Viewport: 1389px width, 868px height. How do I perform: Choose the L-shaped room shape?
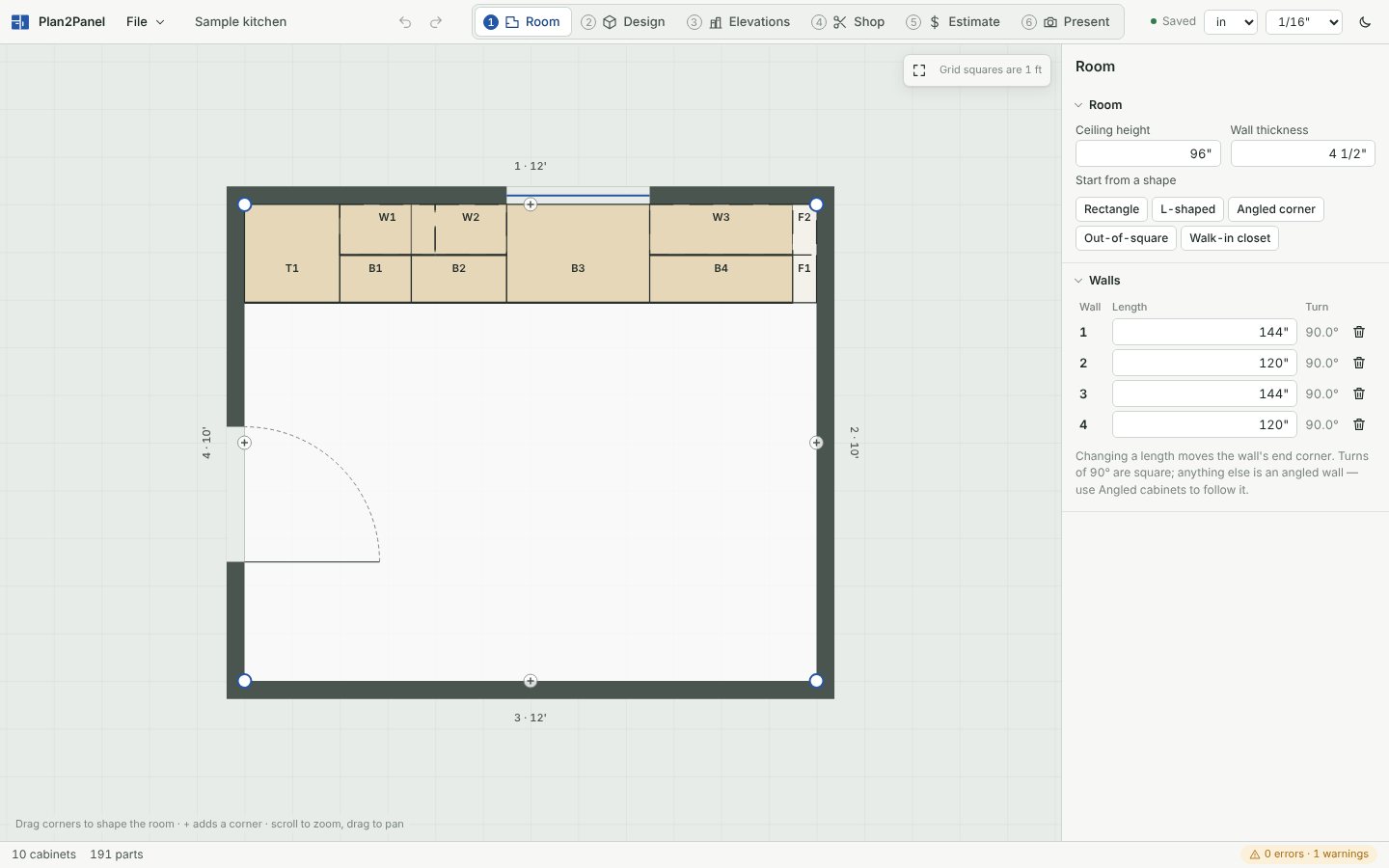(x=1187, y=209)
